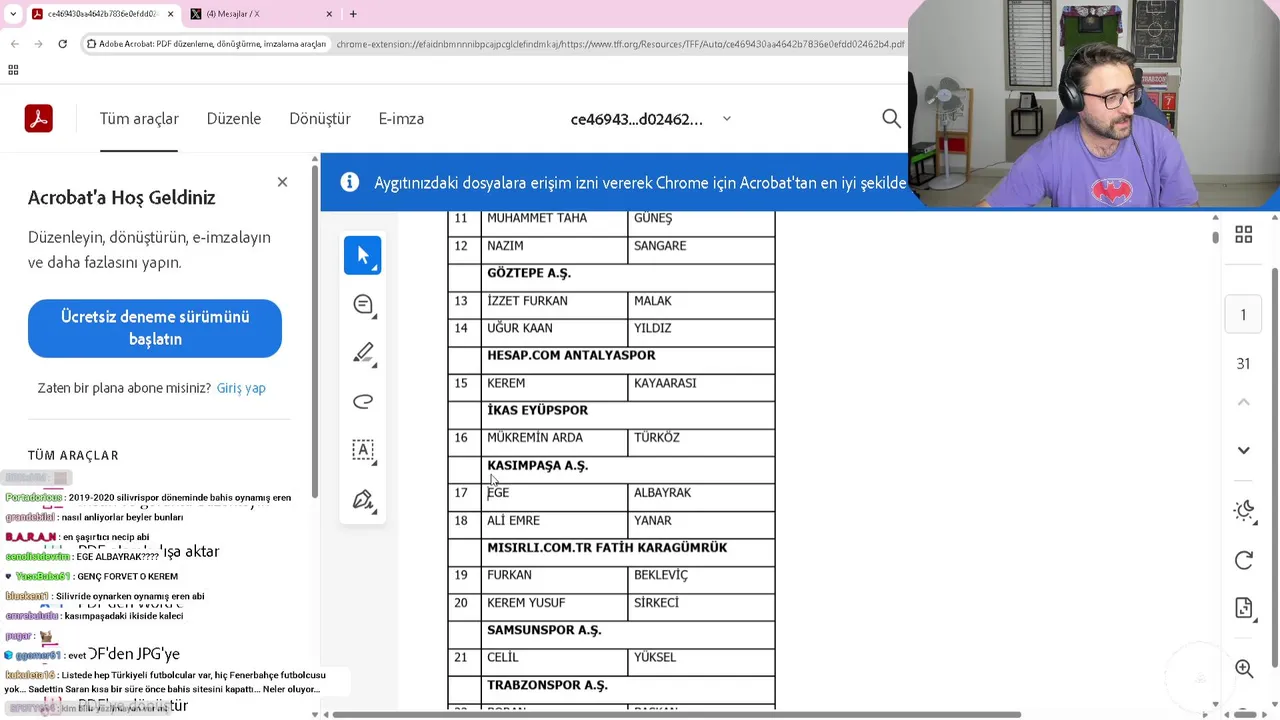Image resolution: width=1280 pixels, height=720 pixels.
Task: Click the cell KEREM YUSUF
Action: (x=526, y=603)
